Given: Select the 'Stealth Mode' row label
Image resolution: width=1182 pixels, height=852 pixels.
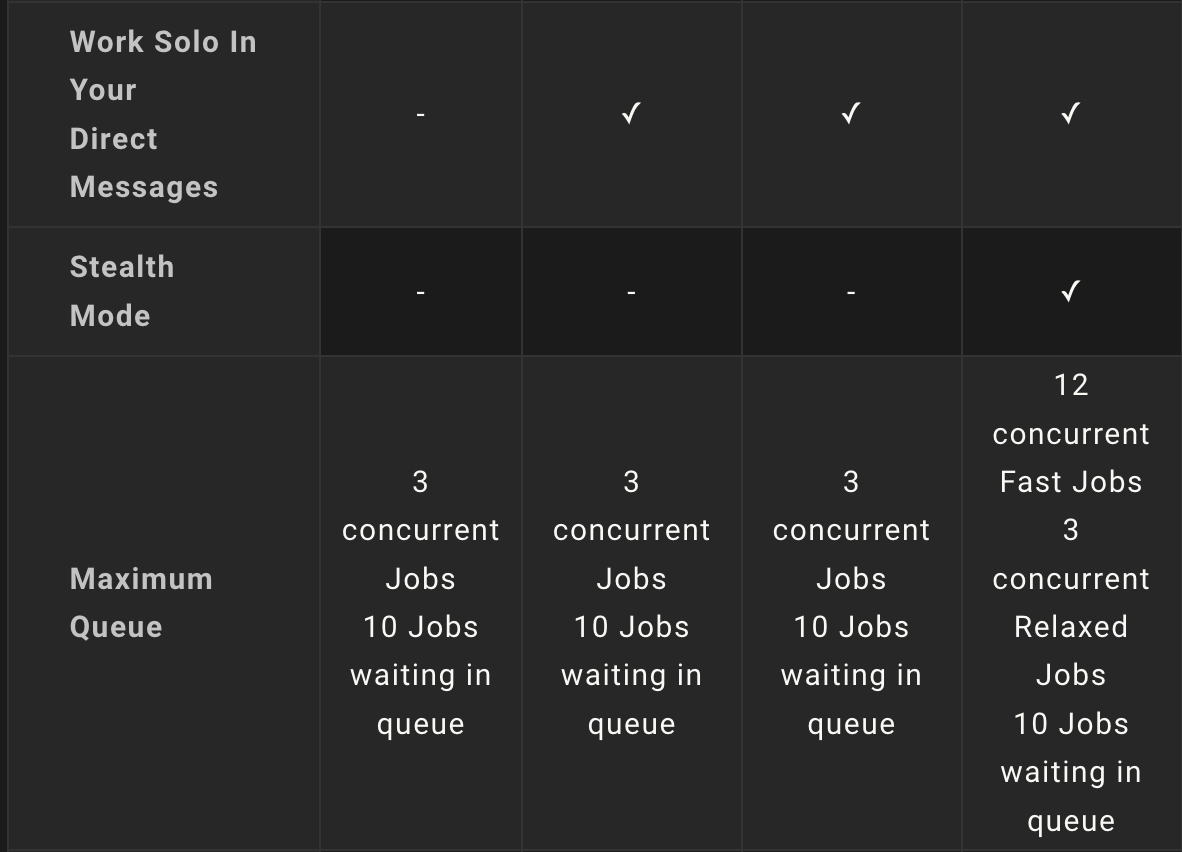Looking at the screenshot, I should tap(122, 291).
